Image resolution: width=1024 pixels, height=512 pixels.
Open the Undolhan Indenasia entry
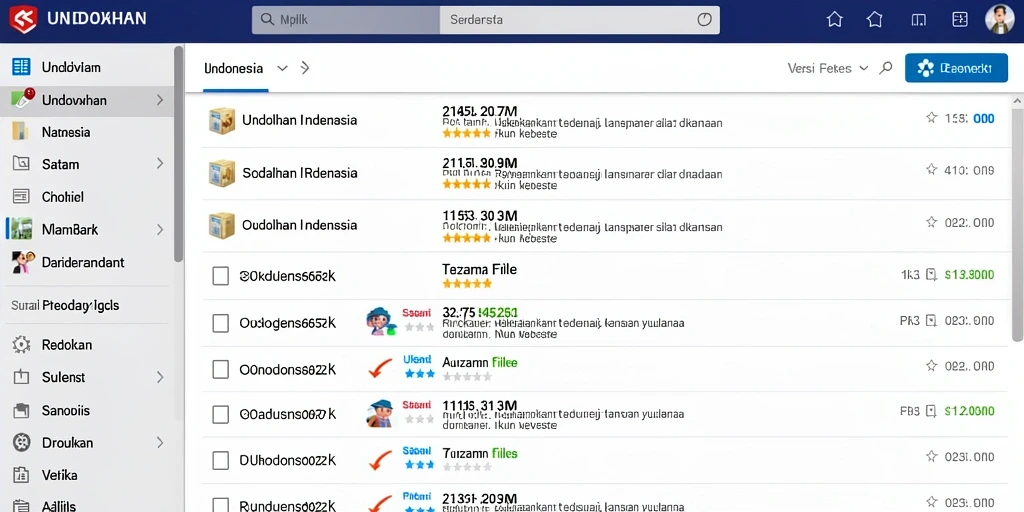299,120
